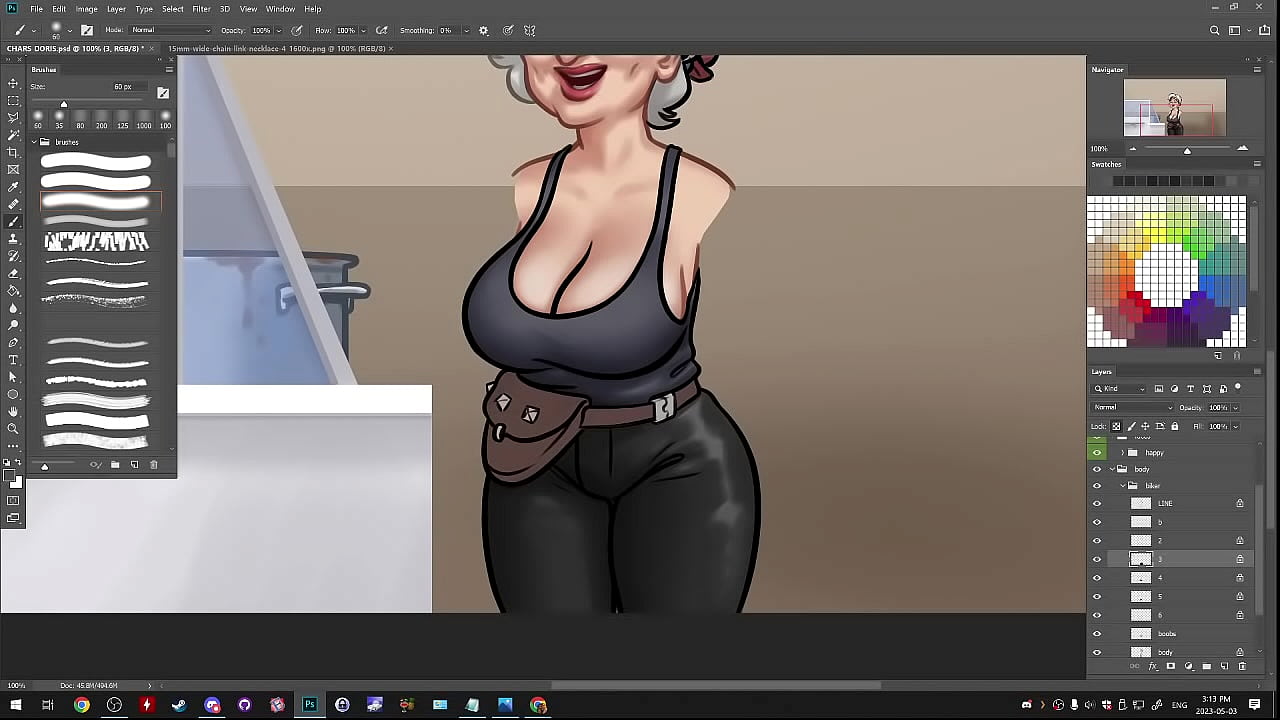Select the Move tool

[13, 83]
